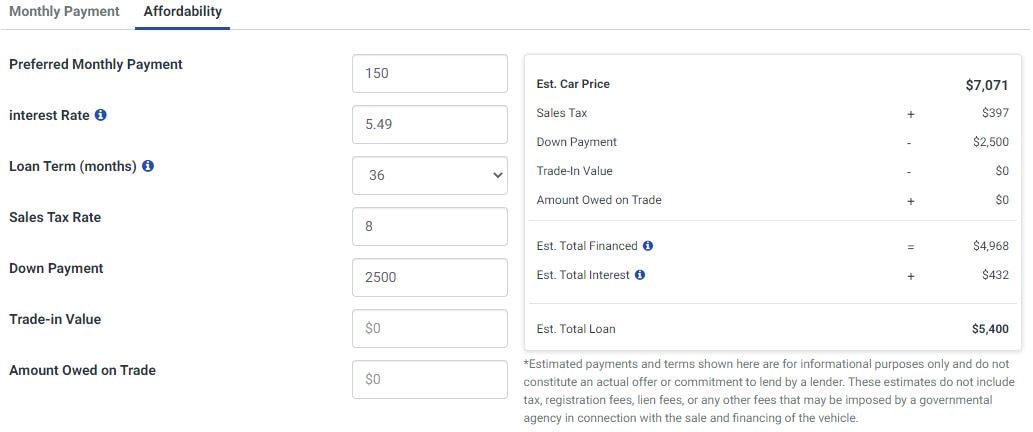Focus the Preferred Monthly Payment field
The image size is (1033, 432).
pos(430,73)
